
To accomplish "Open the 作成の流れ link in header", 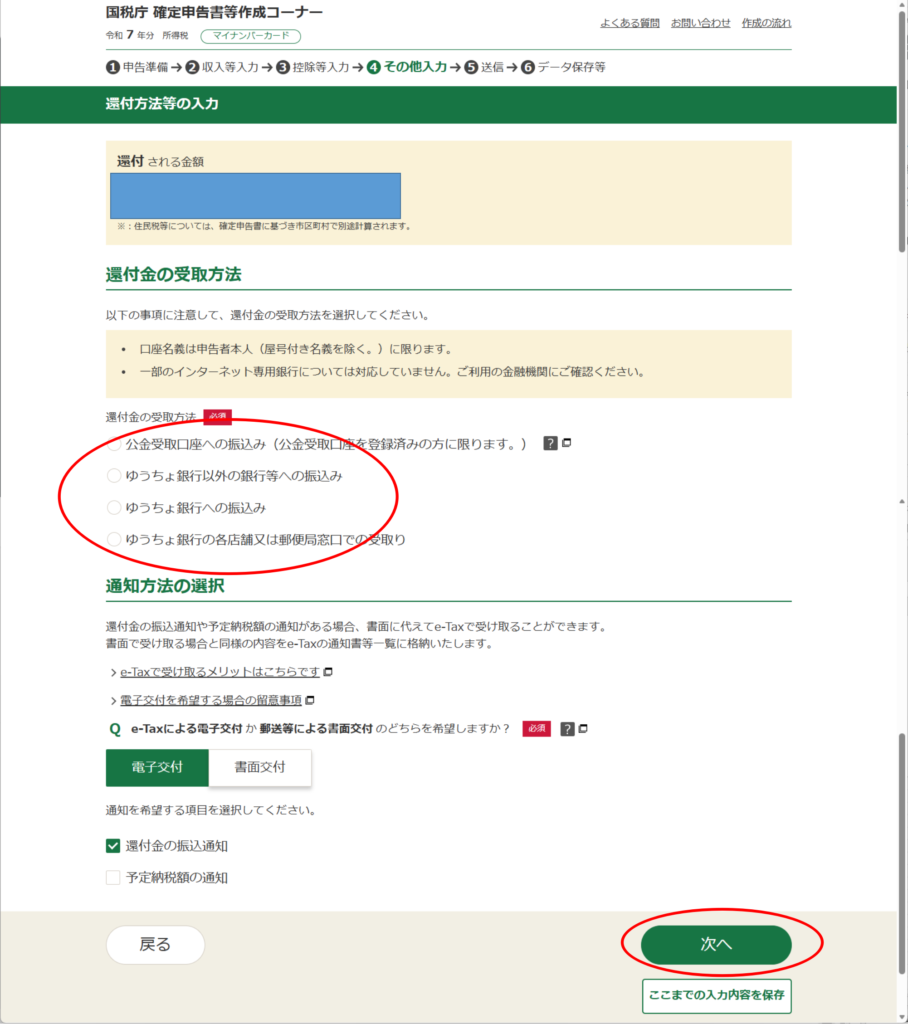I will [x=766, y=22].
